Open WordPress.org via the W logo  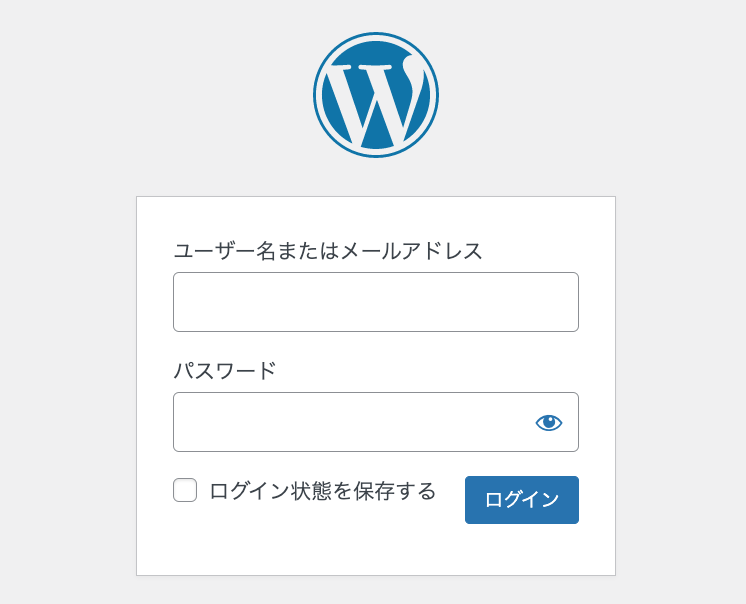pyautogui.click(x=376, y=95)
